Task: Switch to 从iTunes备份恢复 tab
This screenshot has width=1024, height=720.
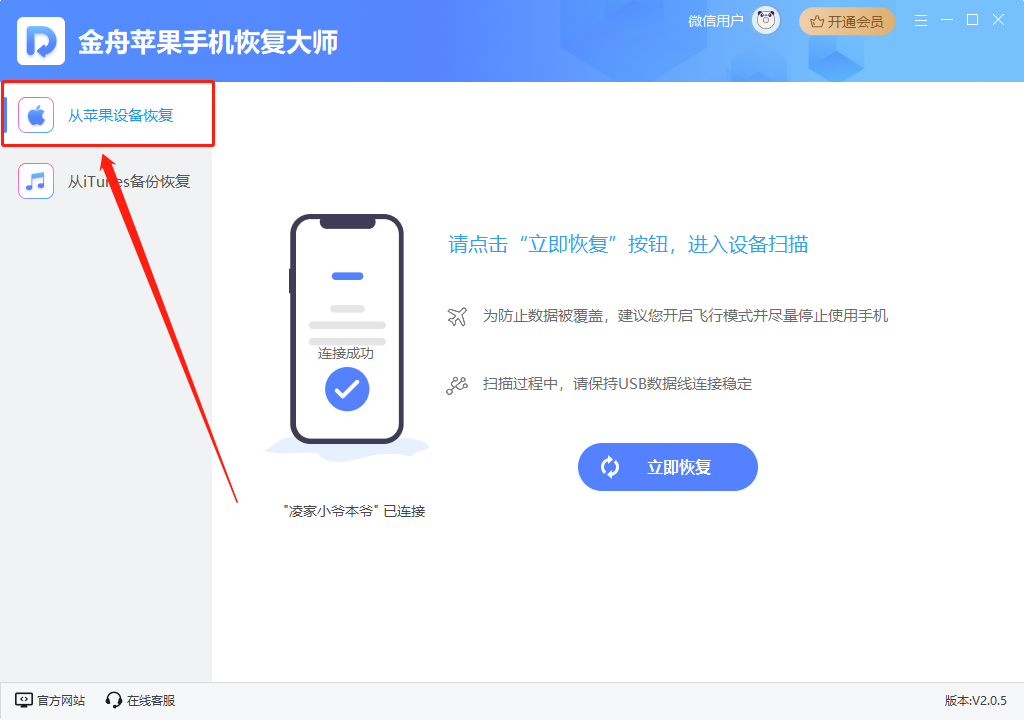Action: pos(106,181)
